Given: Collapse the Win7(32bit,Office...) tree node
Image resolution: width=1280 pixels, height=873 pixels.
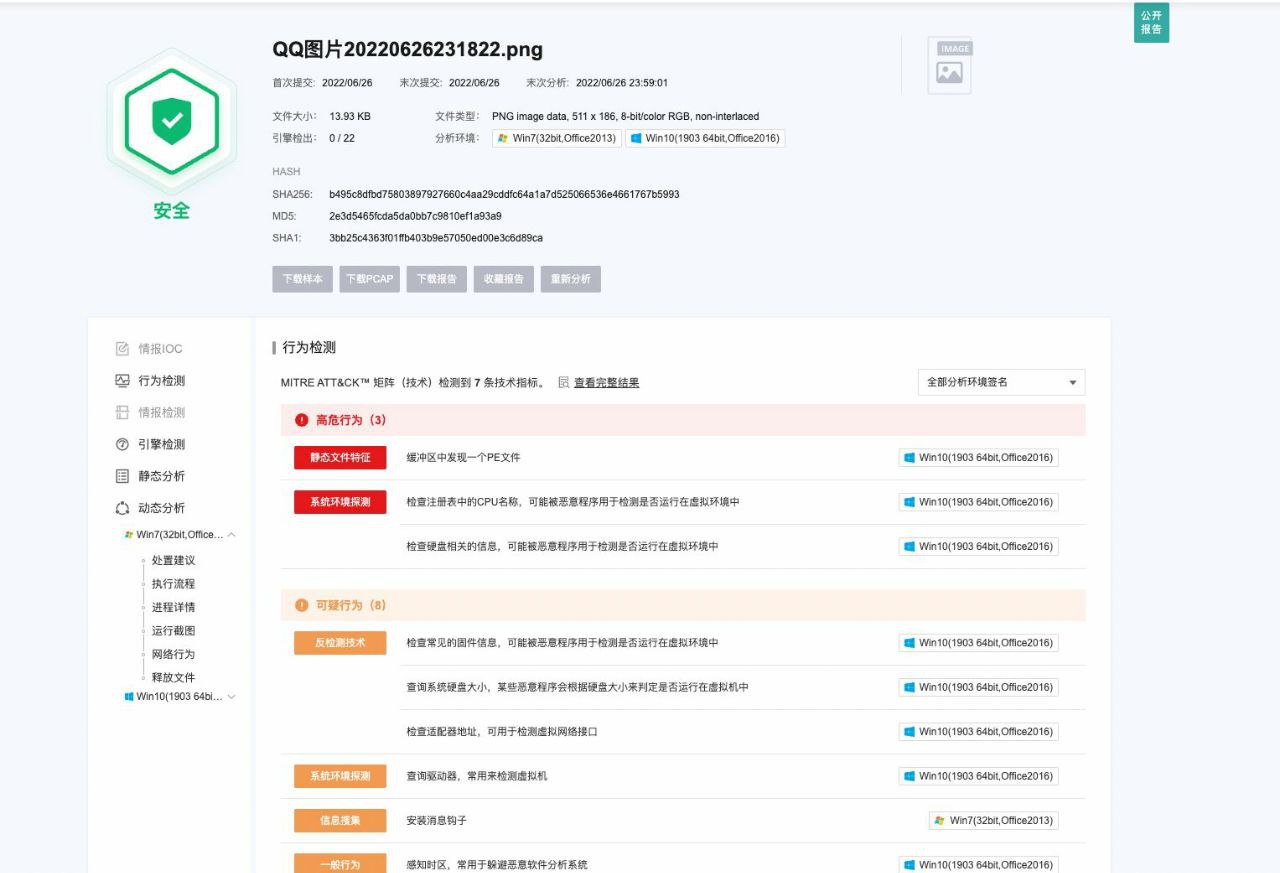Looking at the screenshot, I should pos(231,535).
